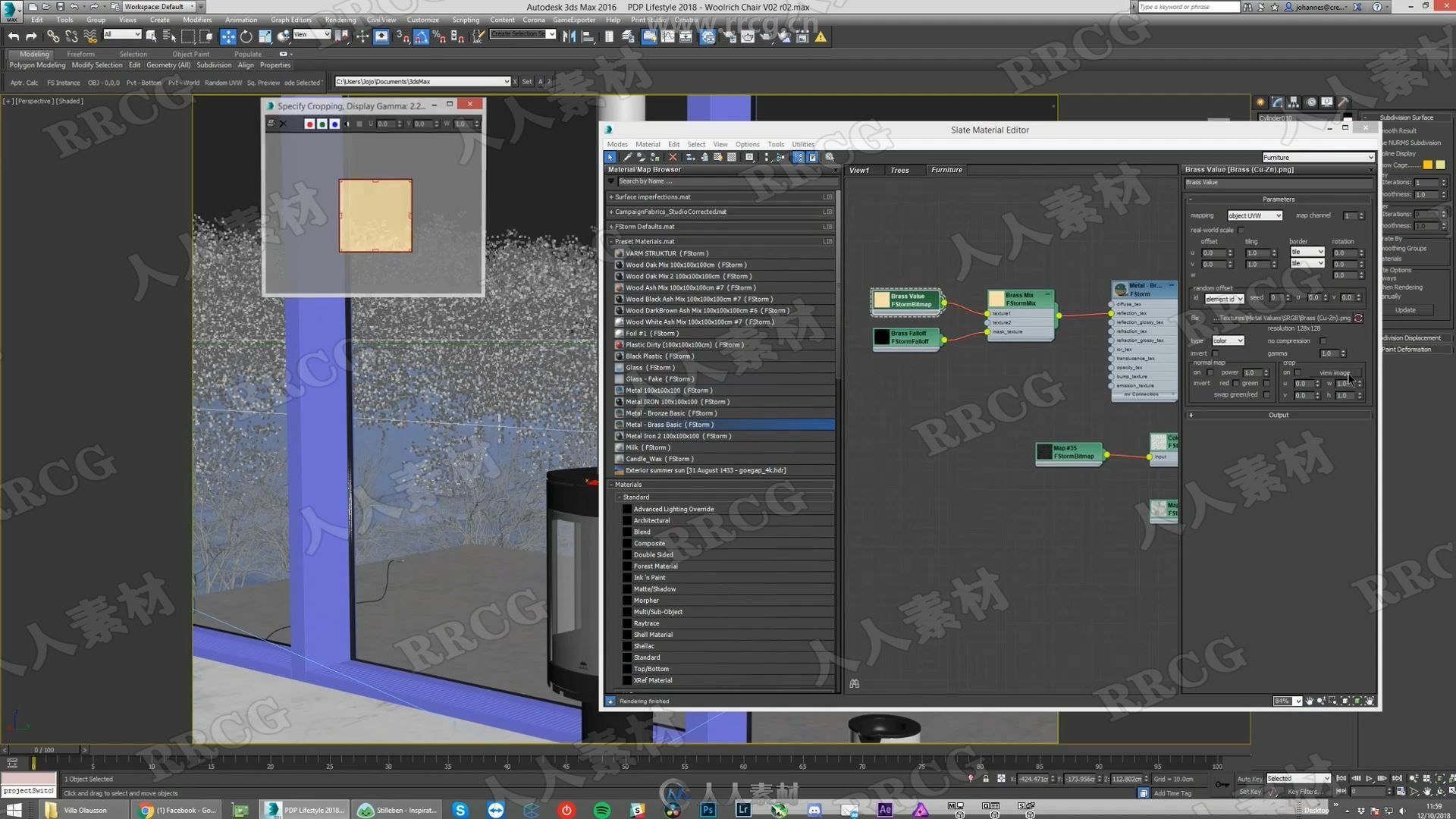Expand Surface imperfections.mat library
The image size is (1456, 819).
coord(611,197)
